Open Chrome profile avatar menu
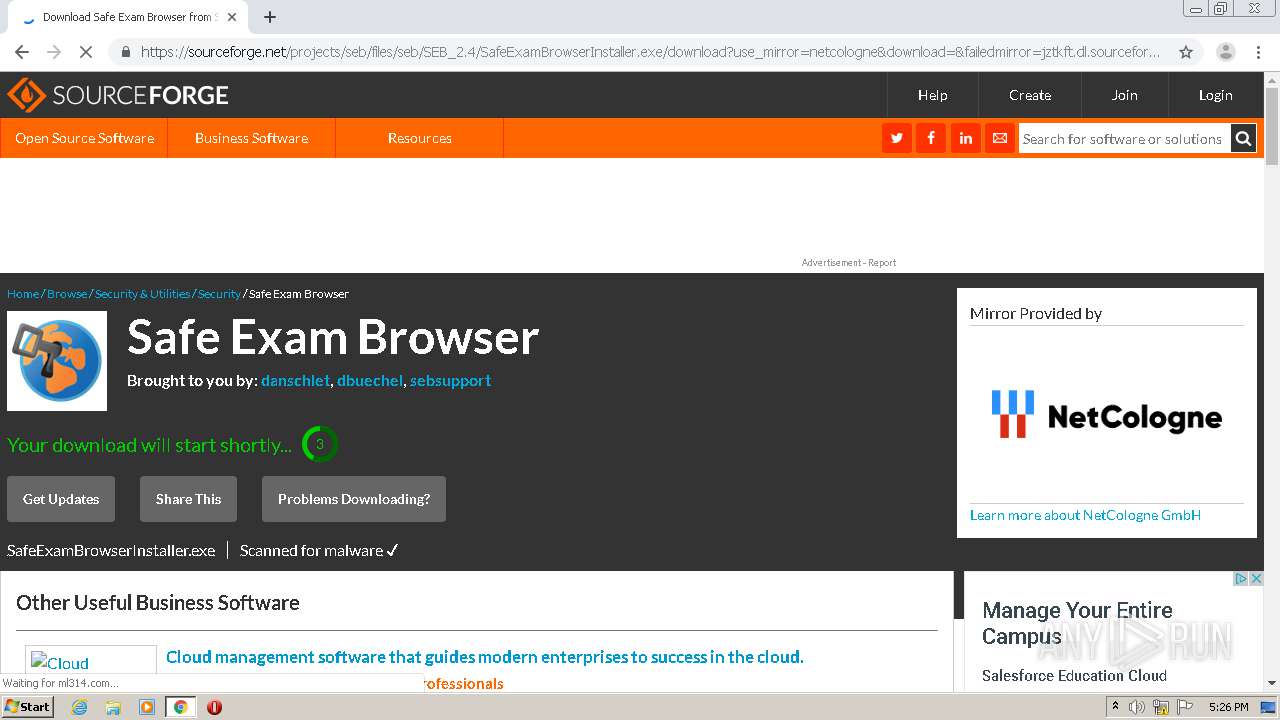1280x720 pixels. 1226,52
